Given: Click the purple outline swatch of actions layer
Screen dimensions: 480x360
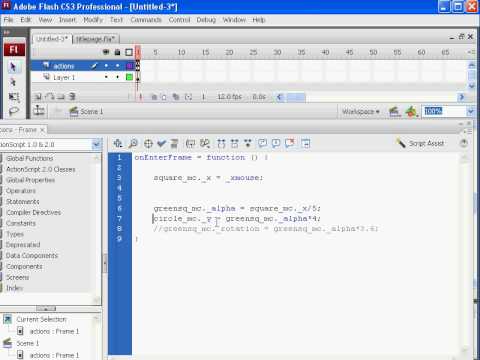Looking at the screenshot, I should point(129,66).
